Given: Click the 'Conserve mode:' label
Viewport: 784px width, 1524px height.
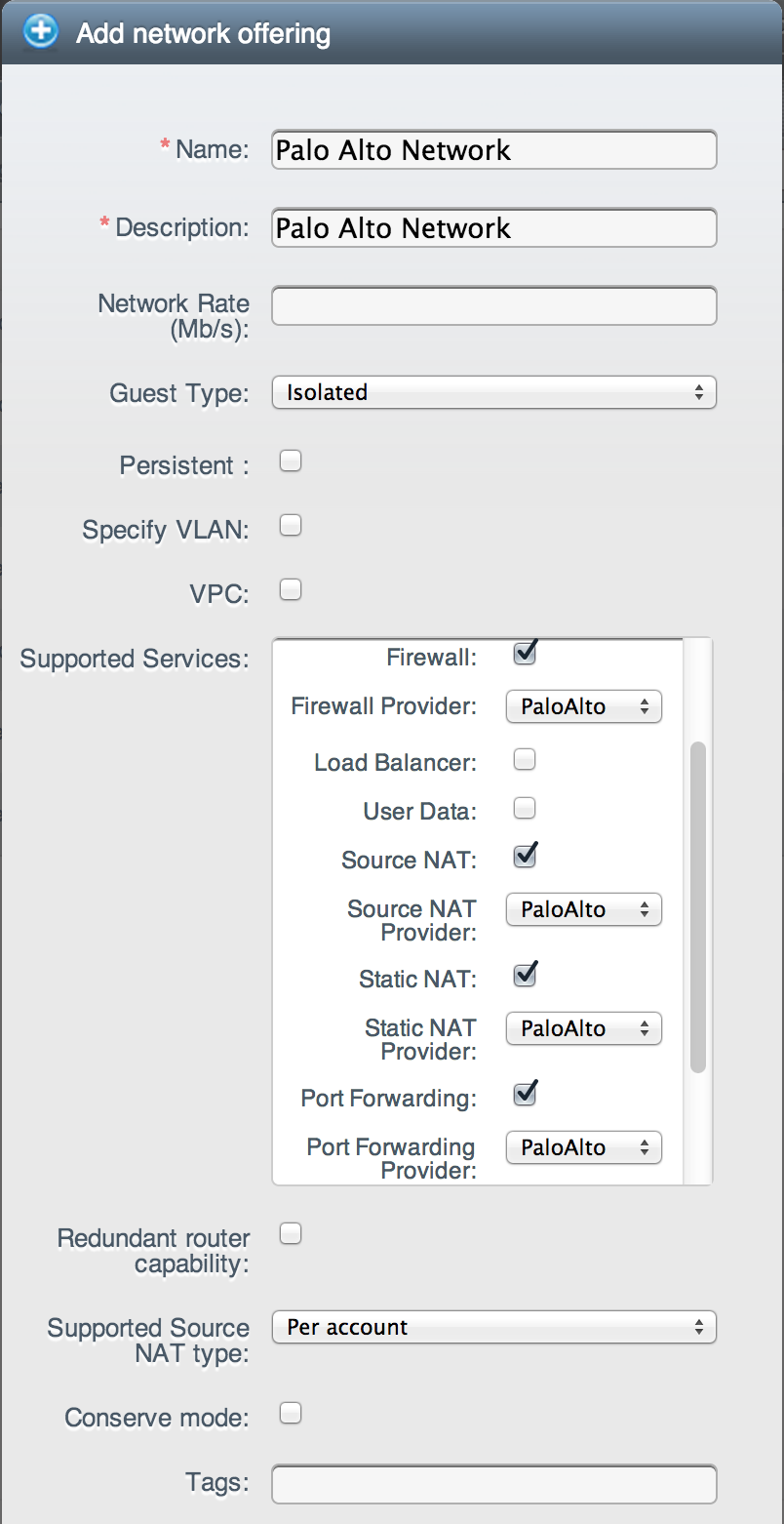Looking at the screenshot, I should tap(157, 1418).
